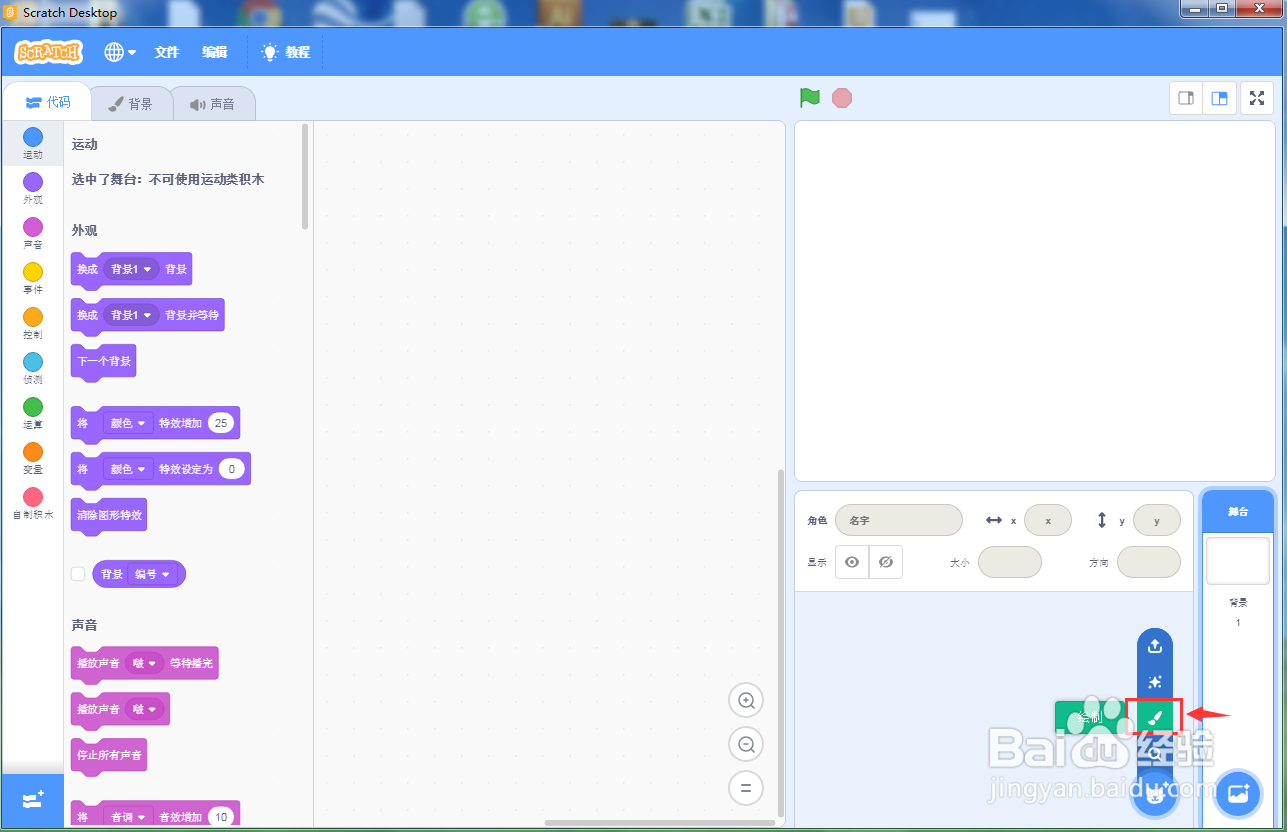Open the add extension button
1287x832 pixels.
[33, 800]
